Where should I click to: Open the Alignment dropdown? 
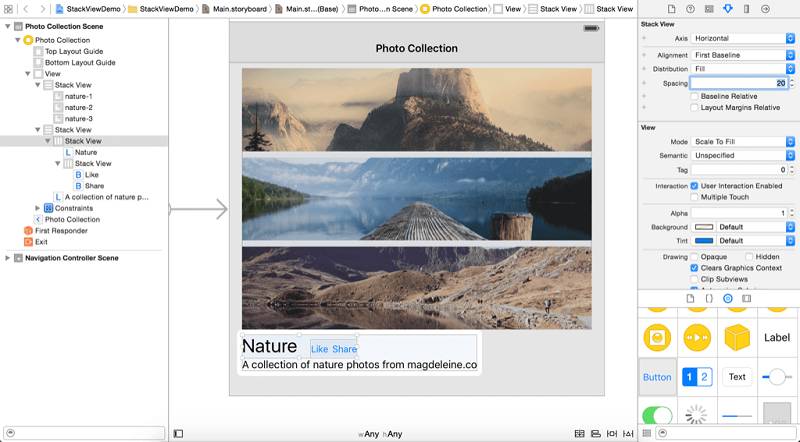pos(743,55)
